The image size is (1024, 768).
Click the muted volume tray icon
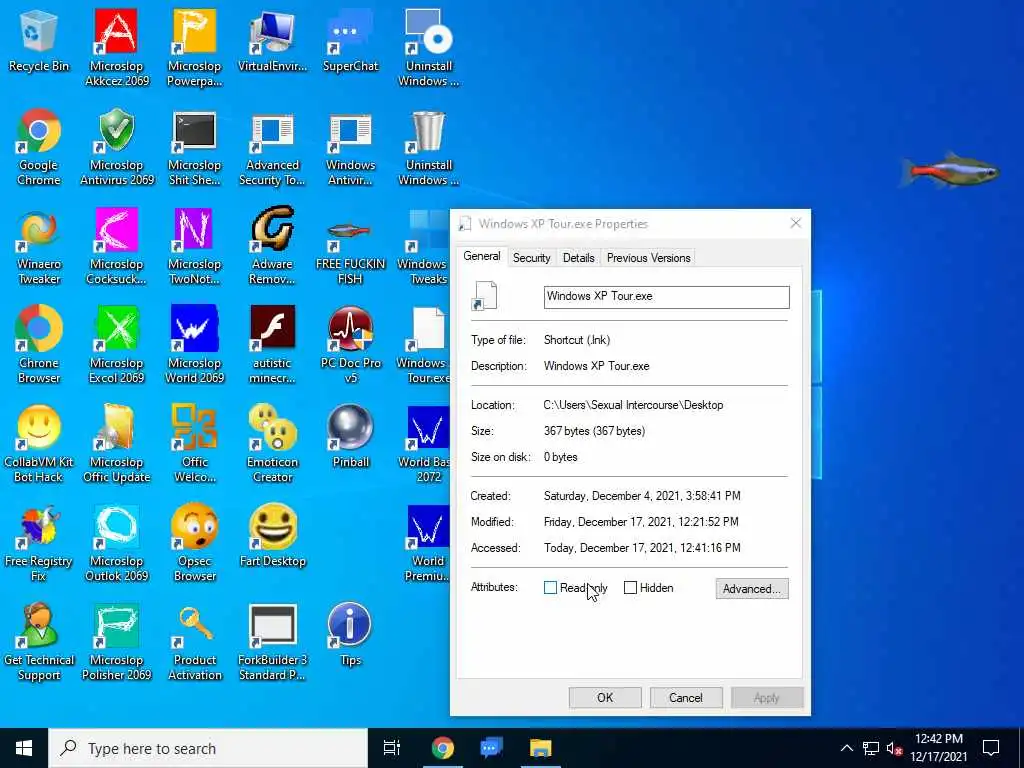tap(894, 748)
